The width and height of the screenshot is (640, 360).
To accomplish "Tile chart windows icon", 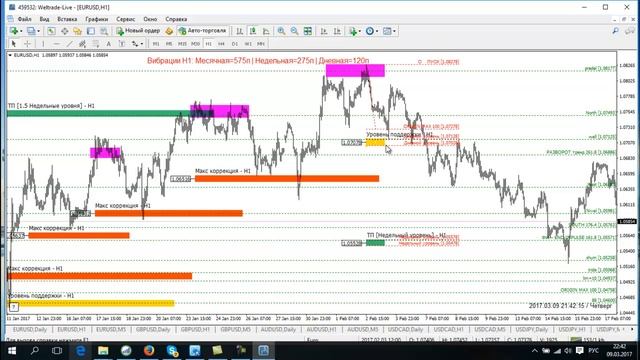I will coord(308,31).
